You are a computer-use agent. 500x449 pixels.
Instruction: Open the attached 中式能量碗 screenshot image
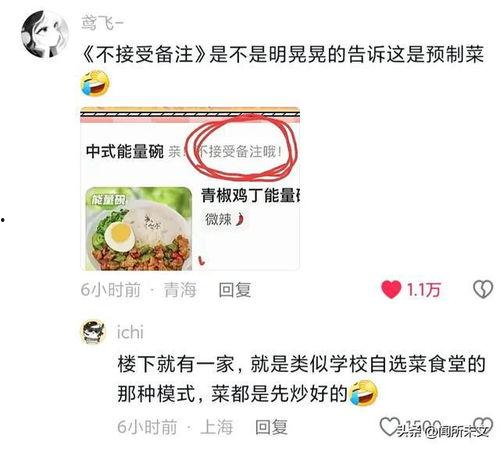[x=190, y=189]
